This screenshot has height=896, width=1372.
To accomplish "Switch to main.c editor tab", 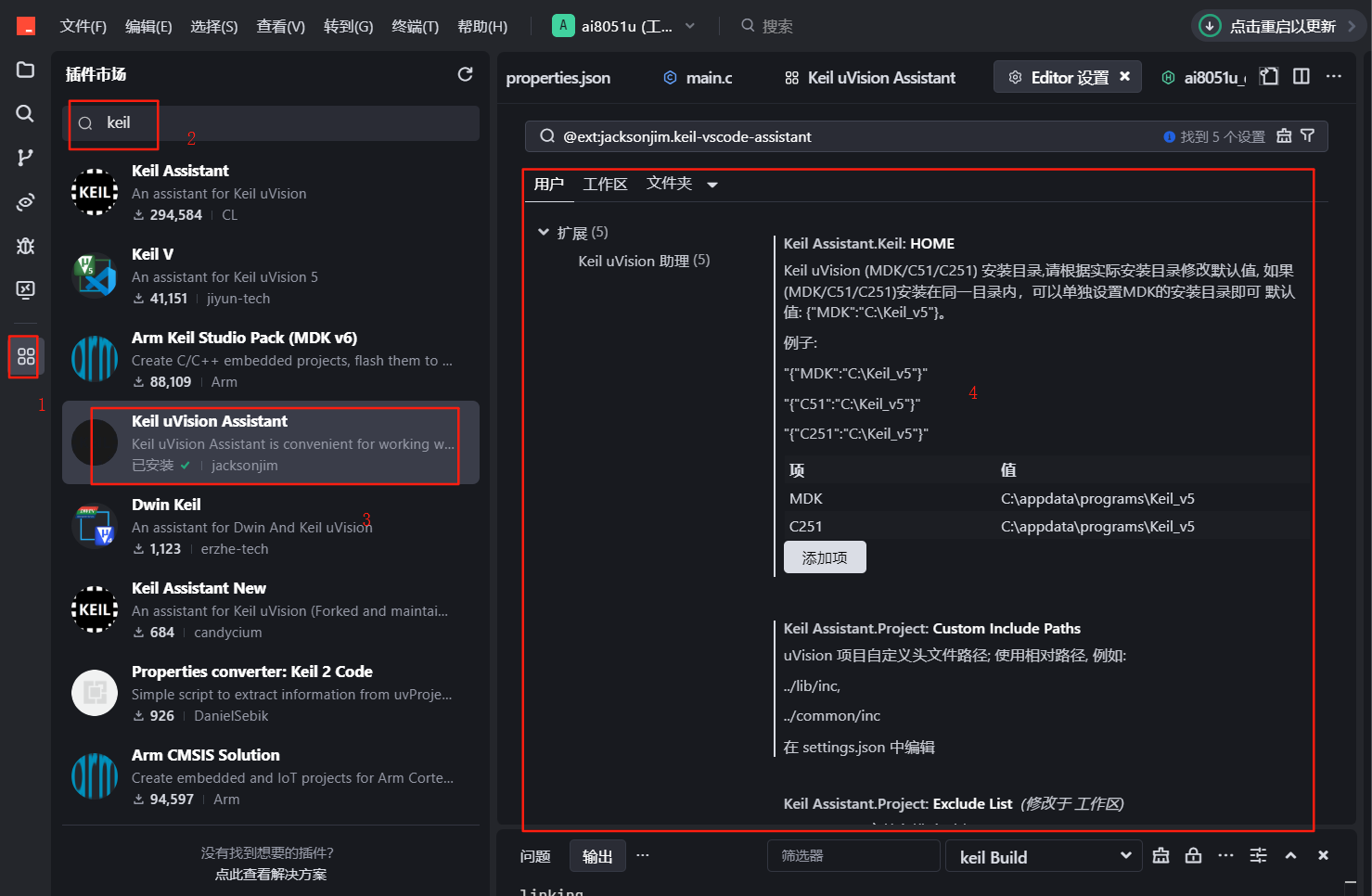I will [699, 78].
